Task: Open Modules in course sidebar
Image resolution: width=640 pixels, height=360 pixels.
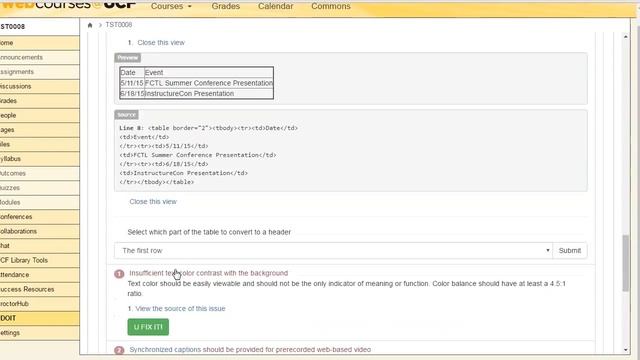Action: tap(40, 202)
